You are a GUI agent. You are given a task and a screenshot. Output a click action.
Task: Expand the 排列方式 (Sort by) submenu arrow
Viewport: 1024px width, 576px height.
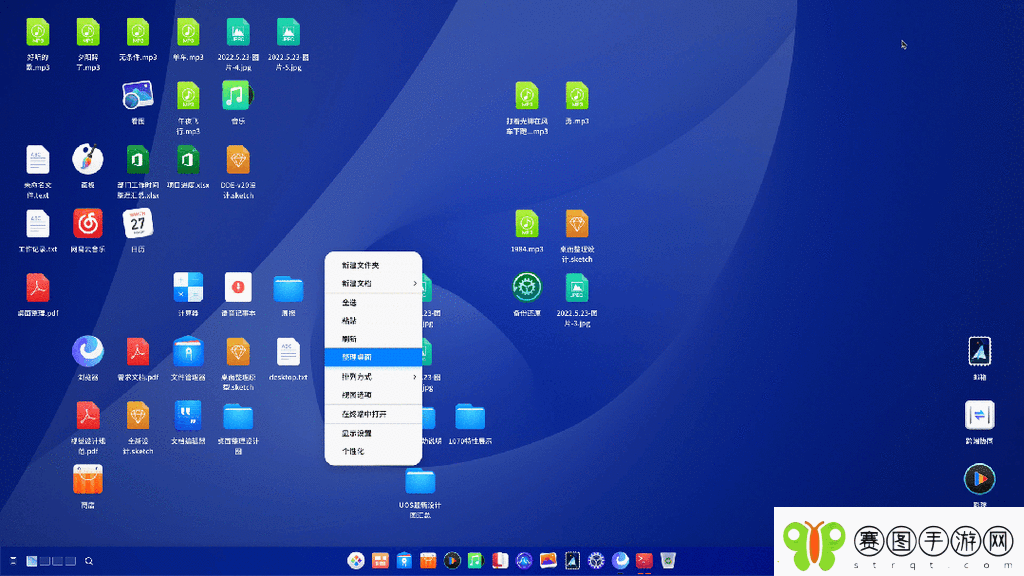[x=415, y=377]
